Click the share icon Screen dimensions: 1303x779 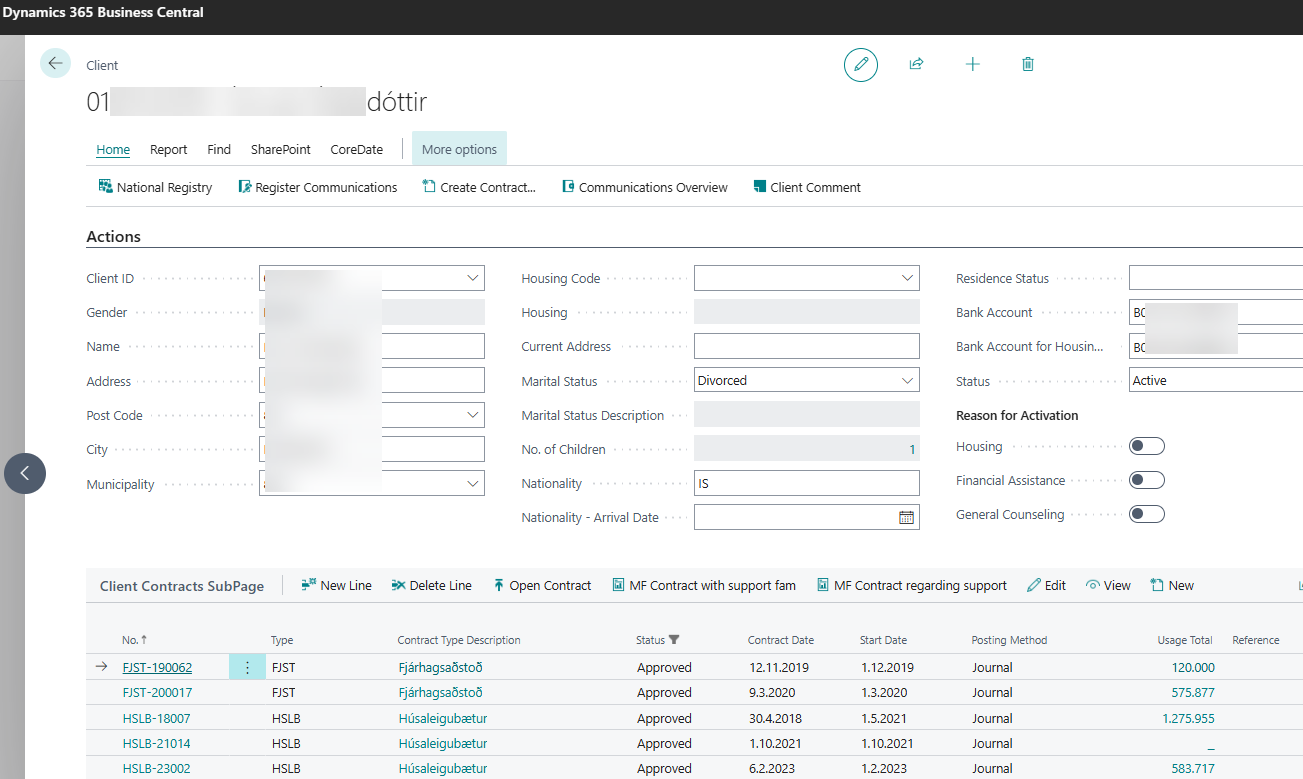click(x=916, y=64)
